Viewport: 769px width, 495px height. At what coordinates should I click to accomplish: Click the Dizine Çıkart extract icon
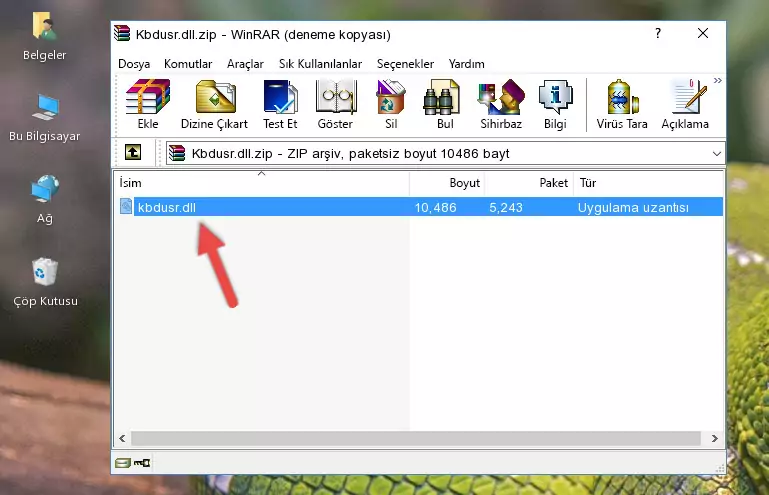[x=214, y=104]
